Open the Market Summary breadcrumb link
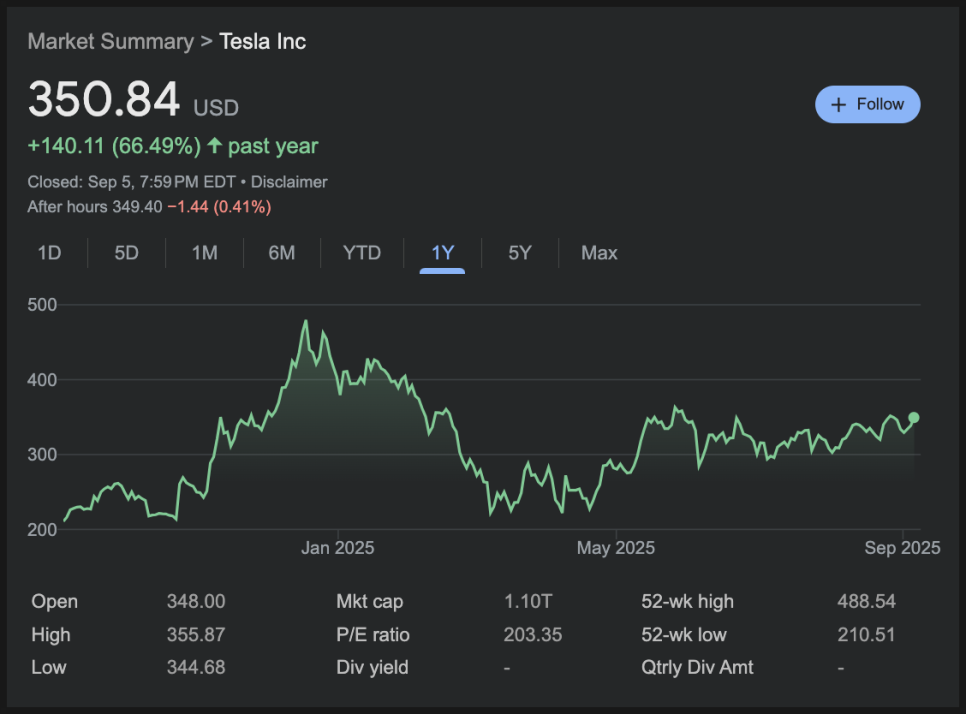Screen dimensions: 966x714 (x=110, y=41)
